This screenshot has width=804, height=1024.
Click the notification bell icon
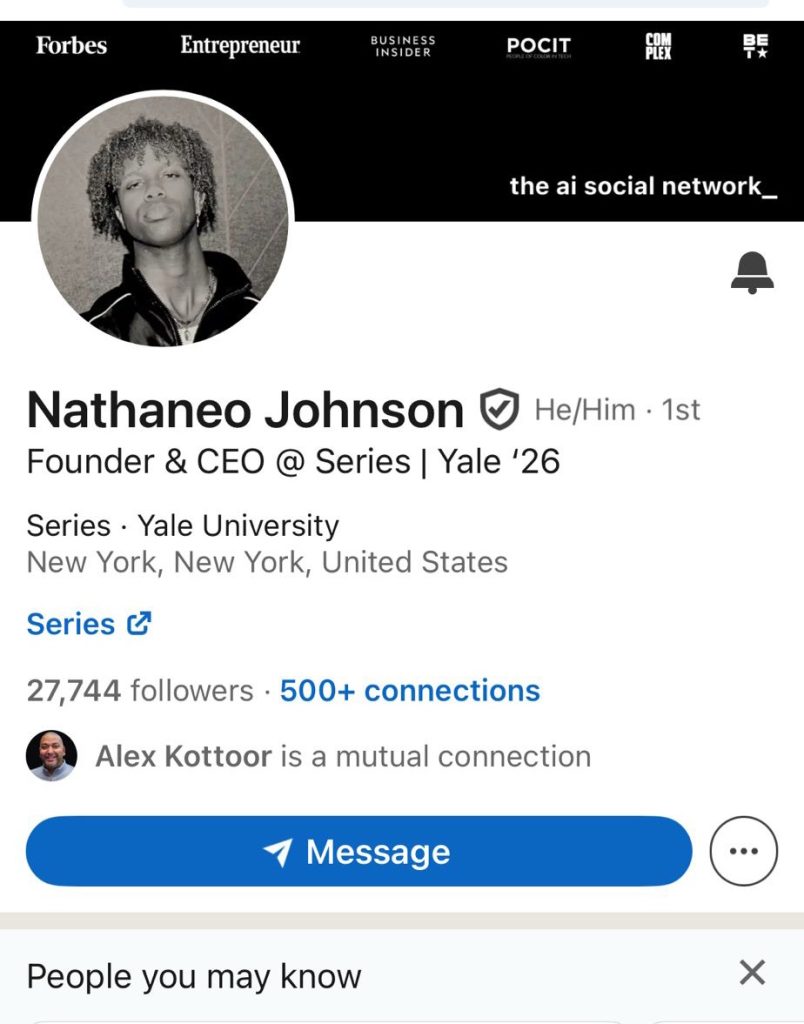752,272
